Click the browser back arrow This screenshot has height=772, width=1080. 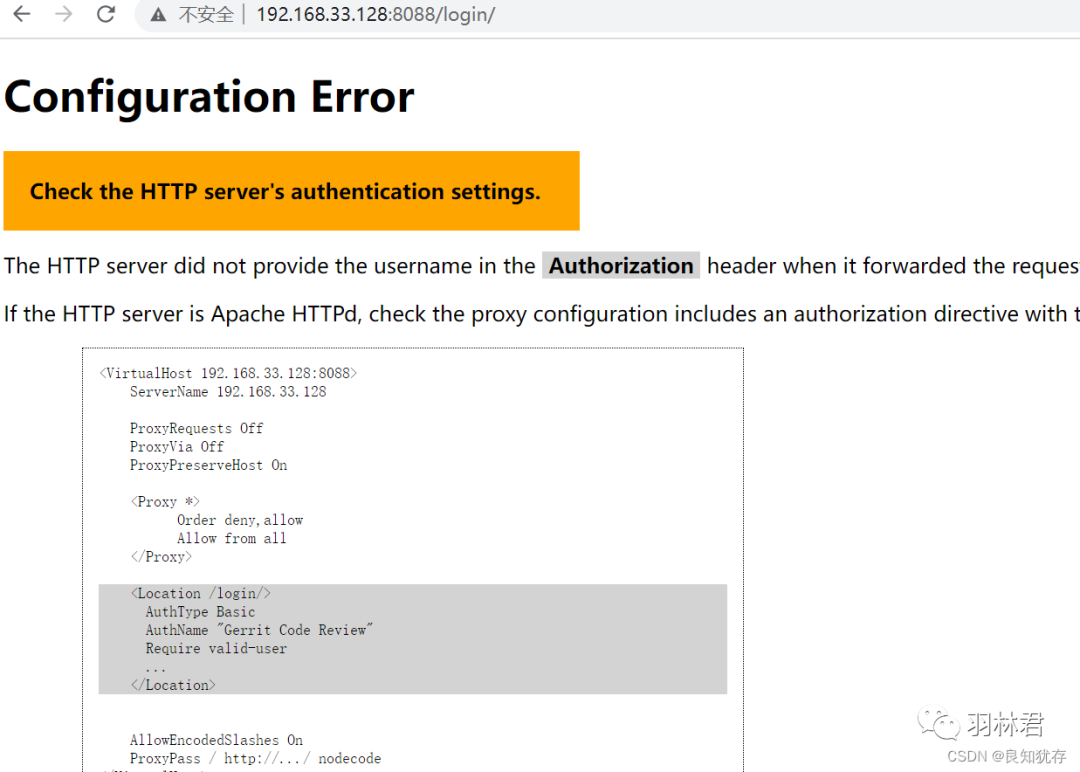click(21, 14)
